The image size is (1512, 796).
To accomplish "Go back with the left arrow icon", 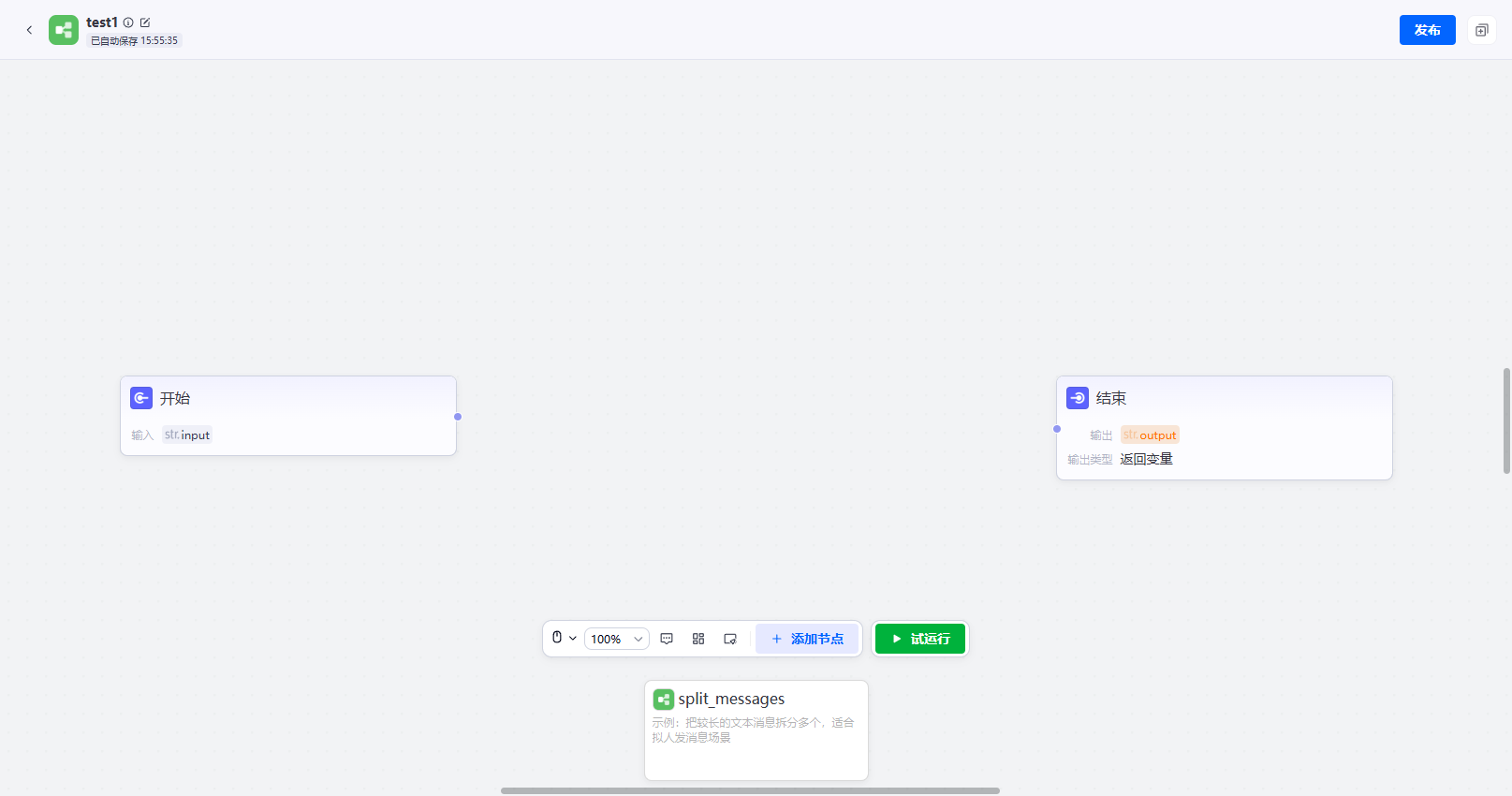I will tap(29, 30).
